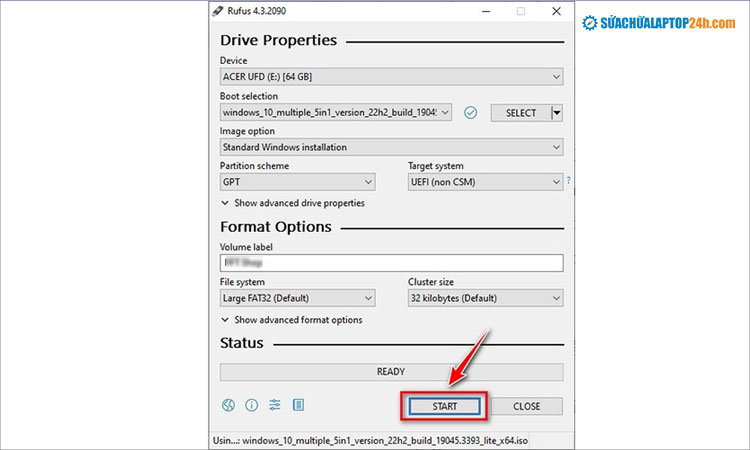Click in the Volume label field
The image size is (750, 450).
[x=391, y=263]
